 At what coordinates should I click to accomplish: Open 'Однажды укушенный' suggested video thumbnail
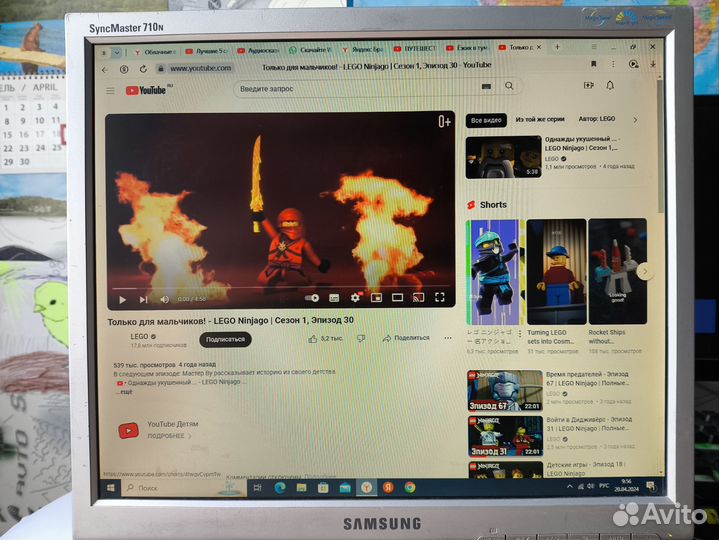pyautogui.click(x=503, y=157)
